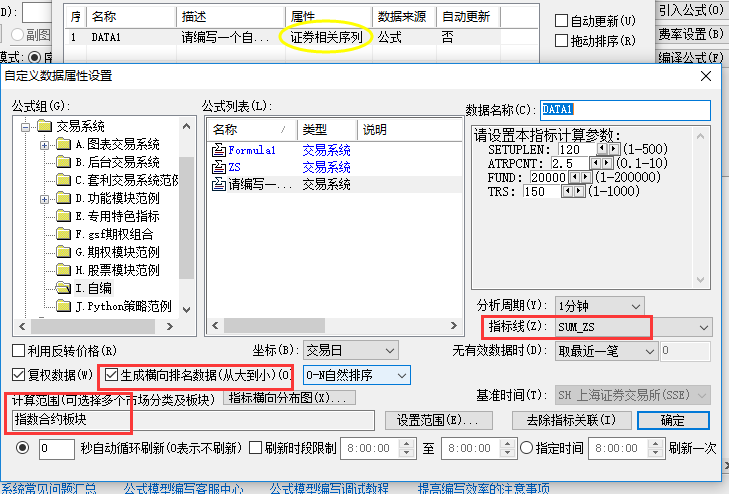
Task: Select the Formula1 formula icon
Action: click(x=219, y=150)
